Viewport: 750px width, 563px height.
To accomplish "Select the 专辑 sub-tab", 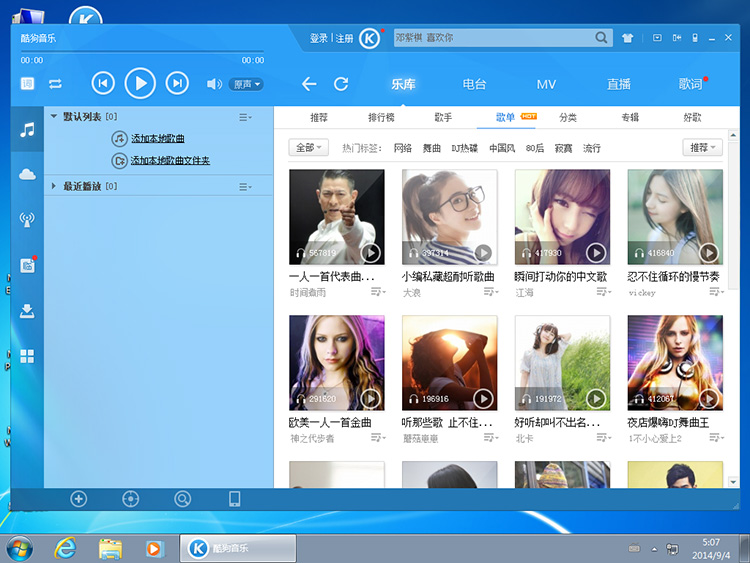I will pos(630,117).
